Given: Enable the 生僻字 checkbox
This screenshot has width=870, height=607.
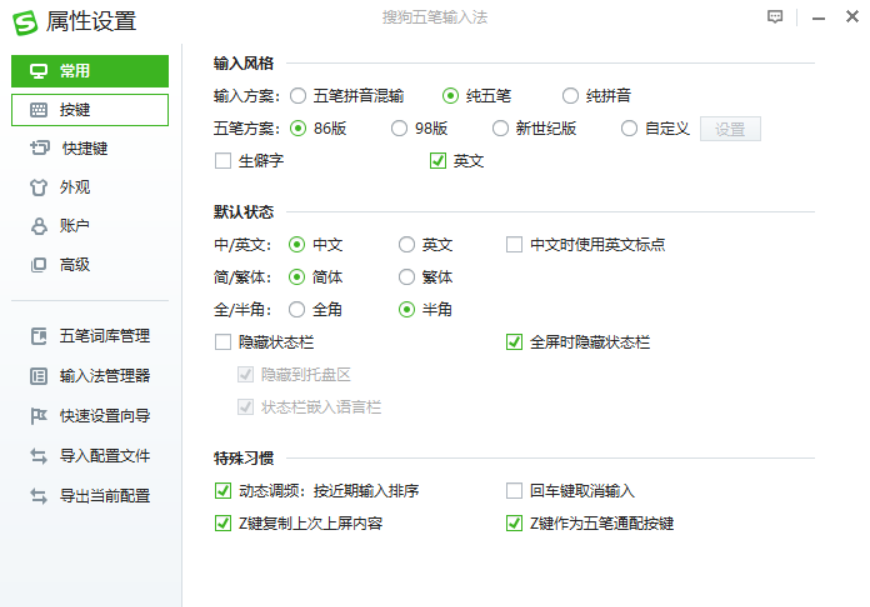Looking at the screenshot, I should point(223,160).
